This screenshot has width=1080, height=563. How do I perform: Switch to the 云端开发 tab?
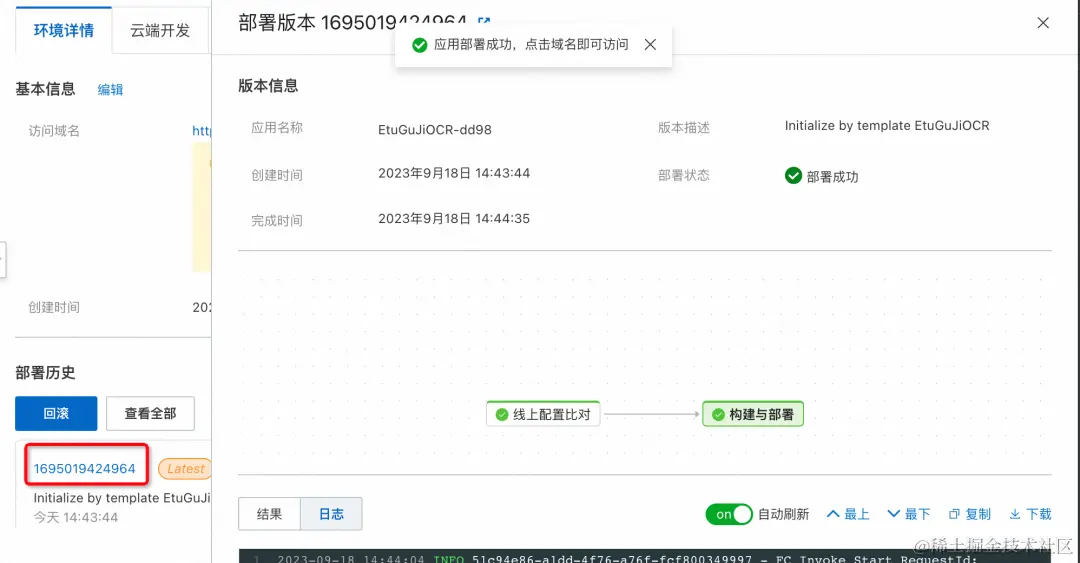[x=160, y=30]
